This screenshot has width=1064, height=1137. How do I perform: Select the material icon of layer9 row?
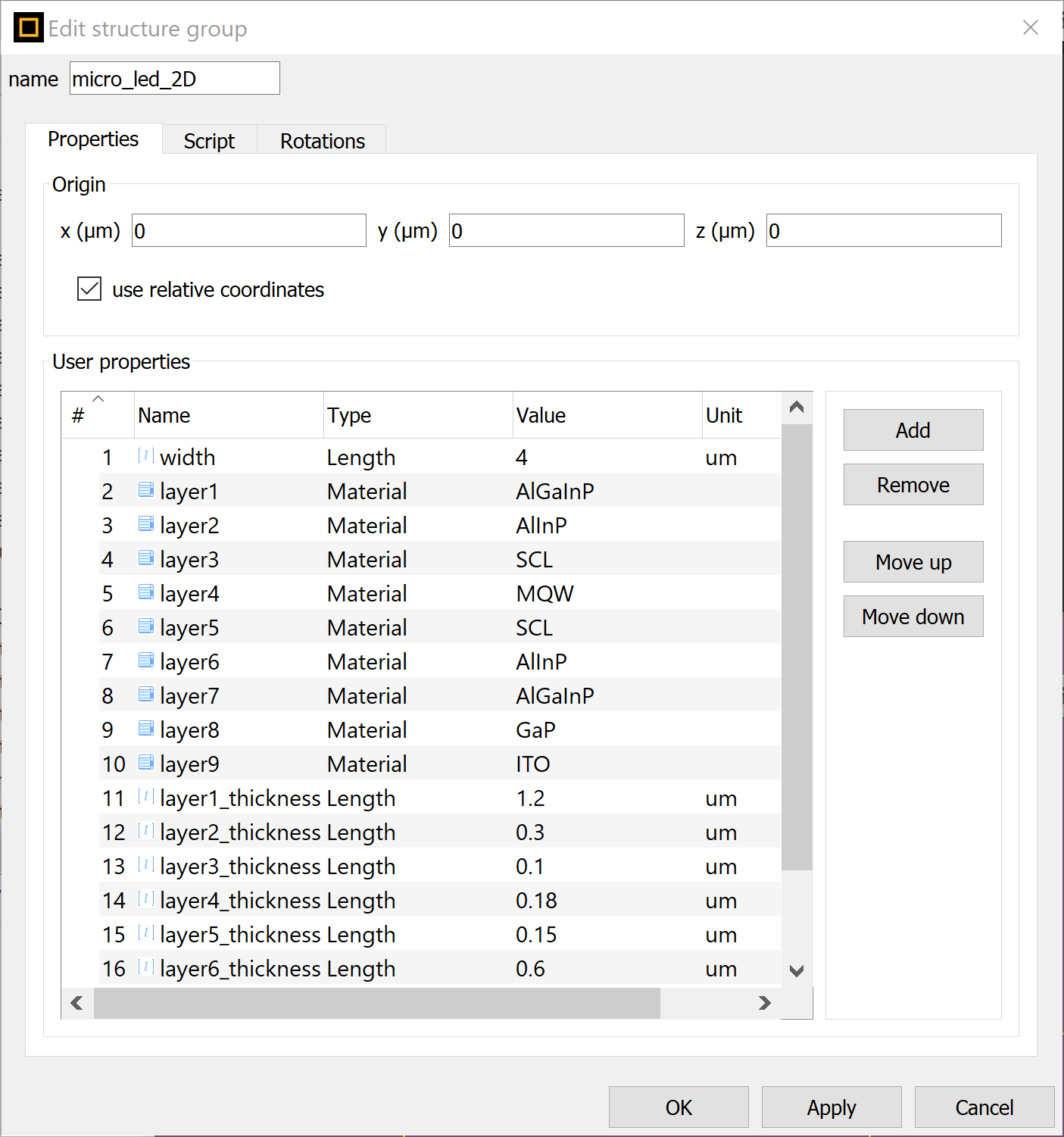[x=146, y=763]
